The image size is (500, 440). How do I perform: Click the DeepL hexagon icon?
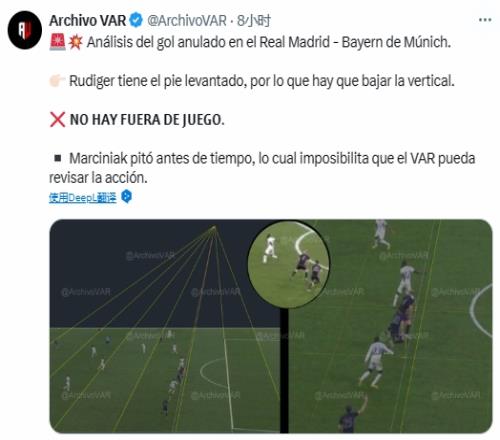pyautogui.click(x=126, y=196)
